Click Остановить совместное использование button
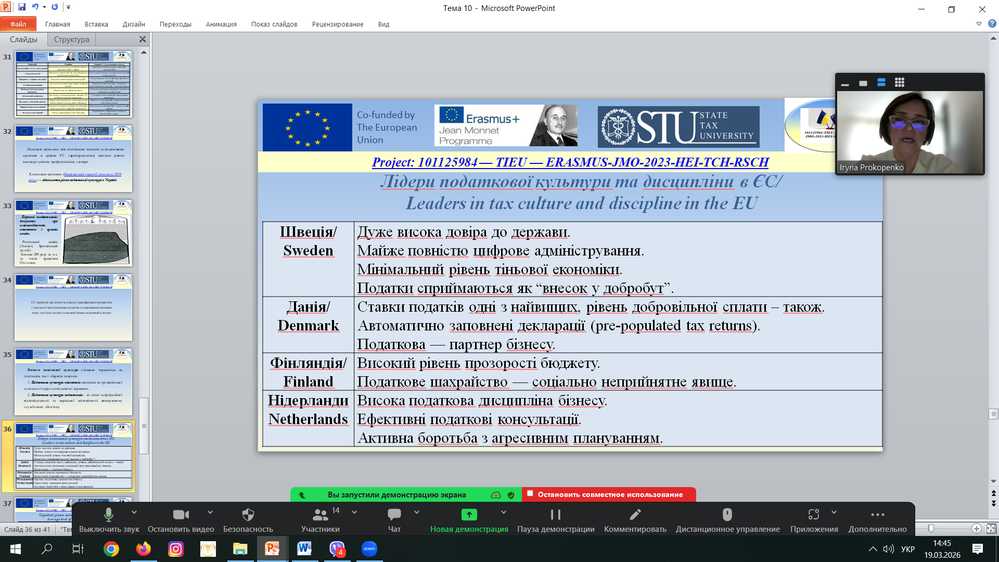999x562 pixels. point(609,494)
